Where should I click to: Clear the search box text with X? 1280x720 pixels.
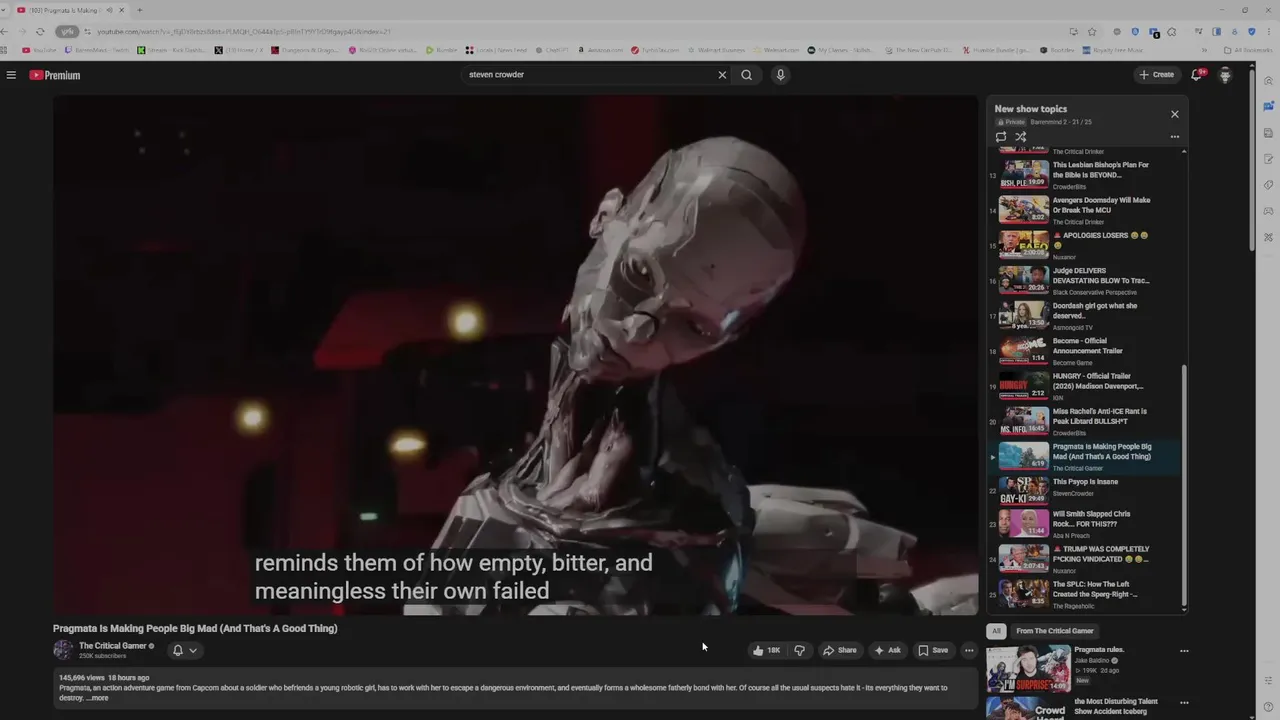tap(722, 75)
